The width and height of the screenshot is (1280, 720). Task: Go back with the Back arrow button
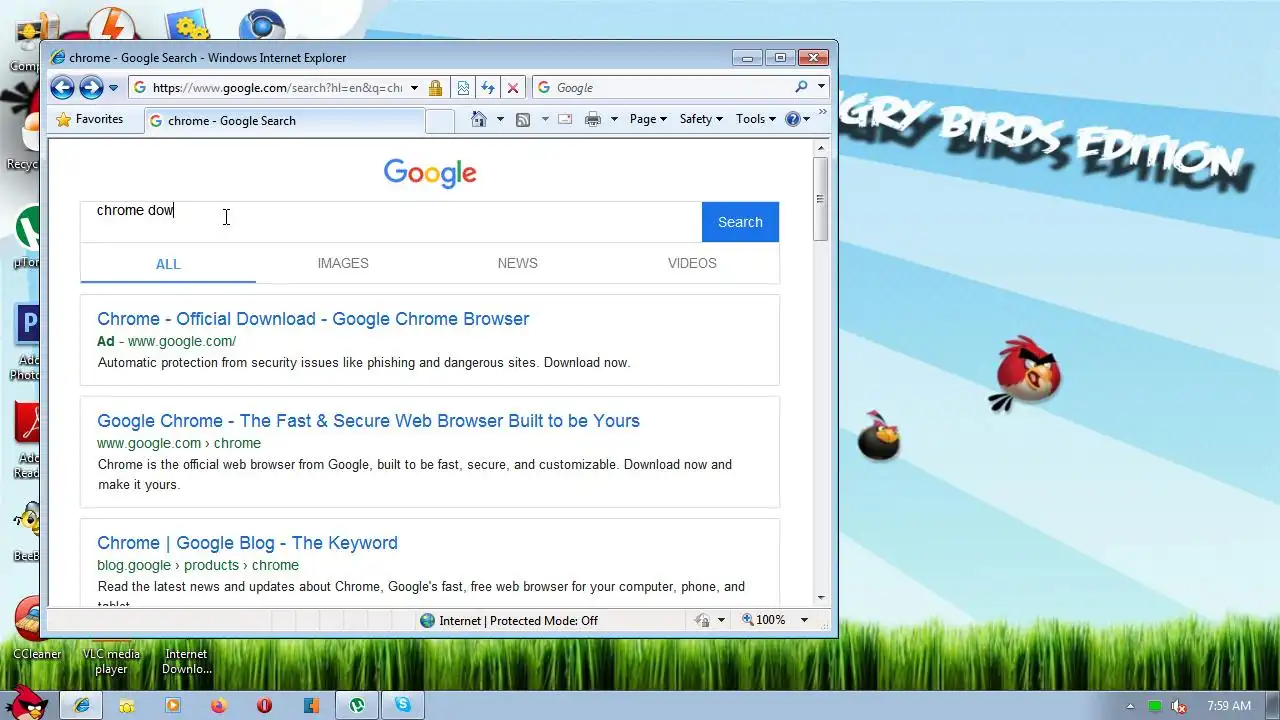(62, 88)
